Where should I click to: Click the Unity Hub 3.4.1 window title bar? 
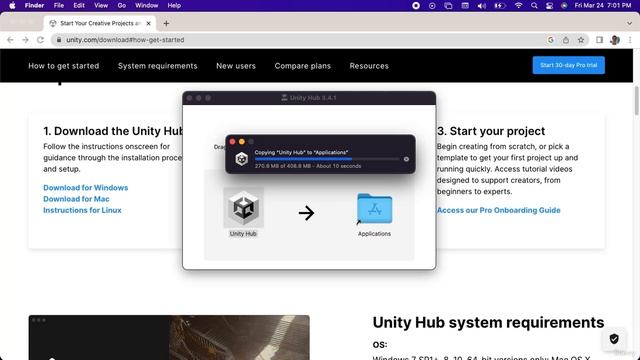coord(309,98)
